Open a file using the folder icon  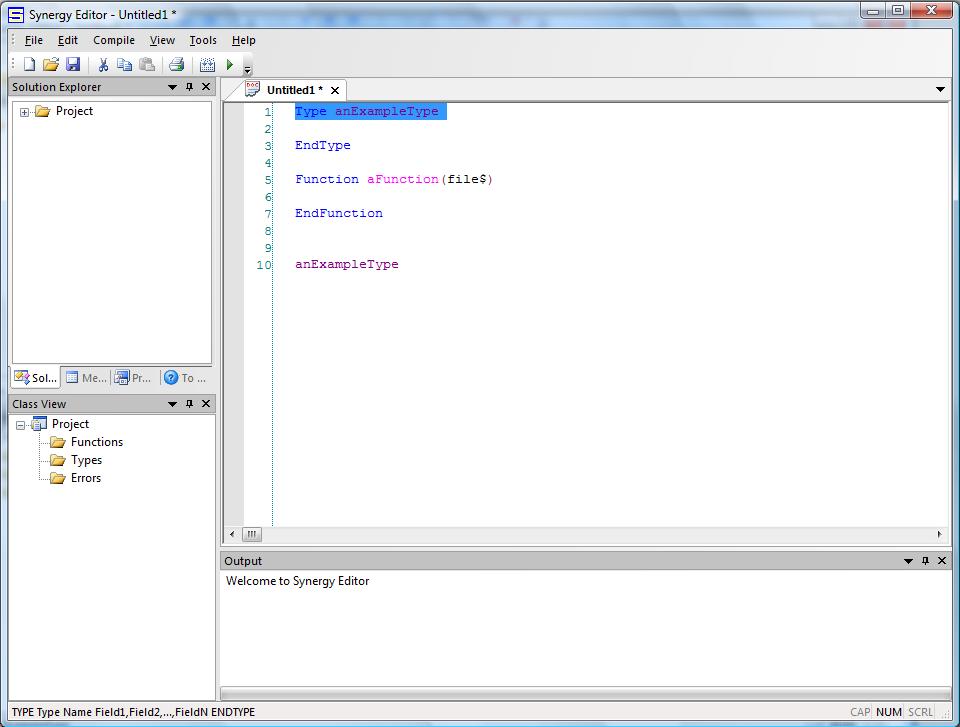coord(51,64)
